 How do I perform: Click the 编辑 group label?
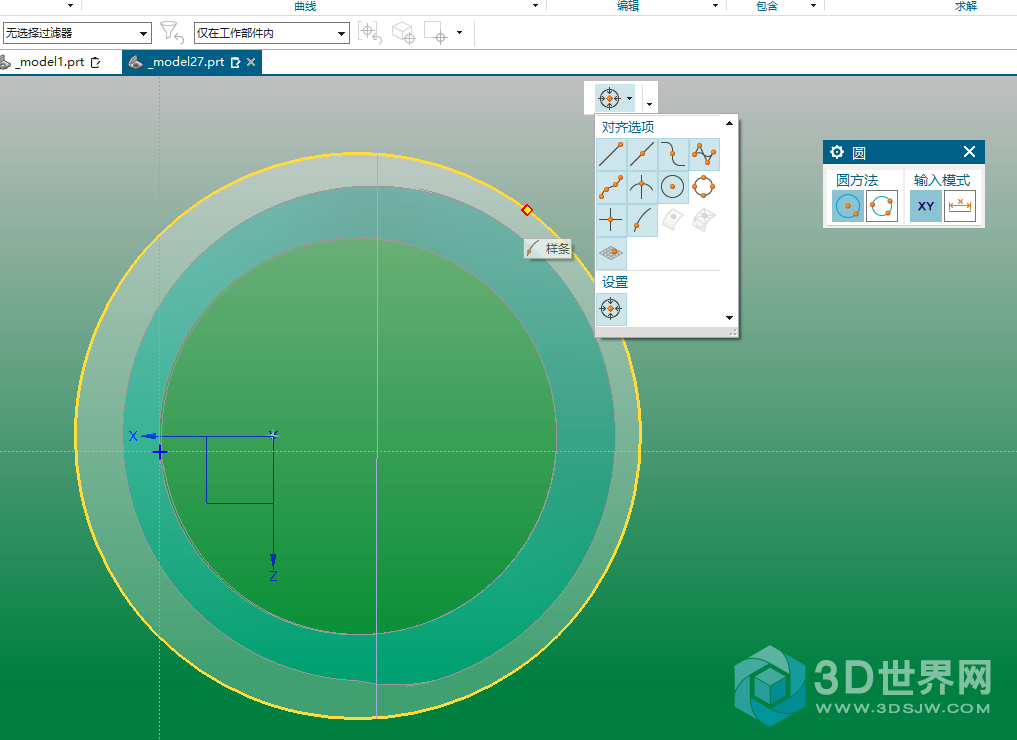pyautogui.click(x=628, y=6)
